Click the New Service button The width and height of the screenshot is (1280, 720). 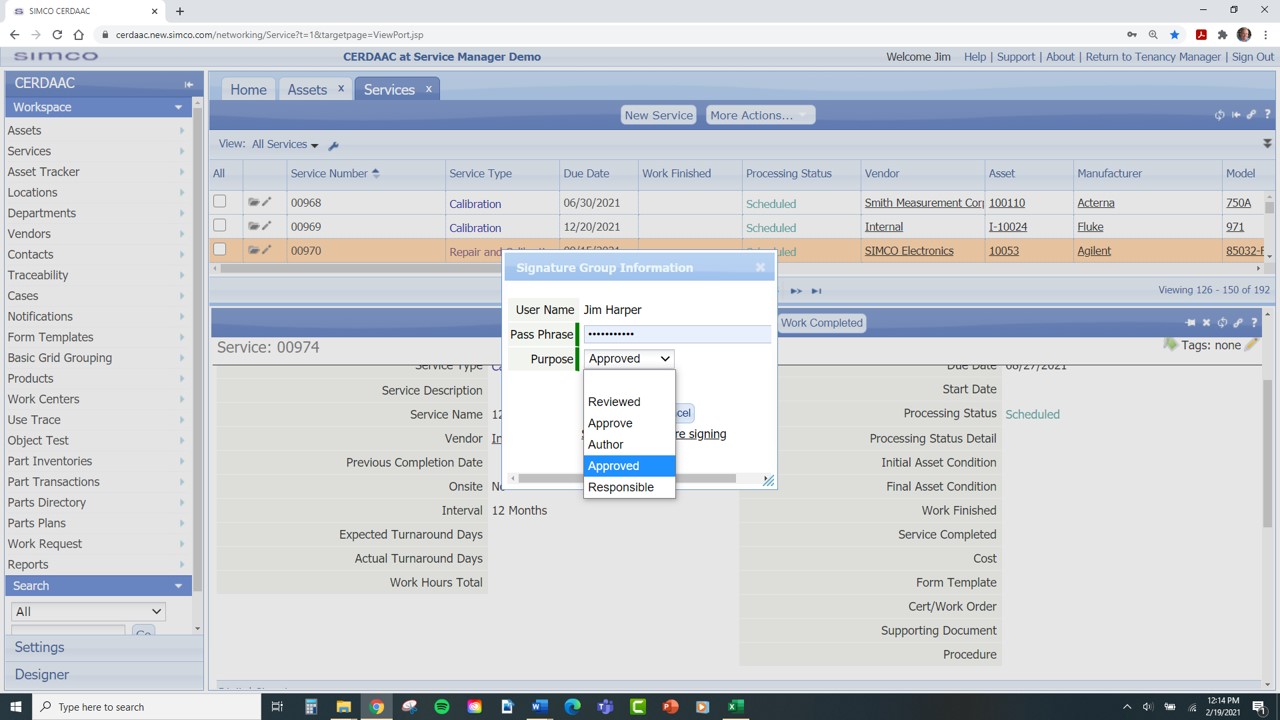[658, 115]
